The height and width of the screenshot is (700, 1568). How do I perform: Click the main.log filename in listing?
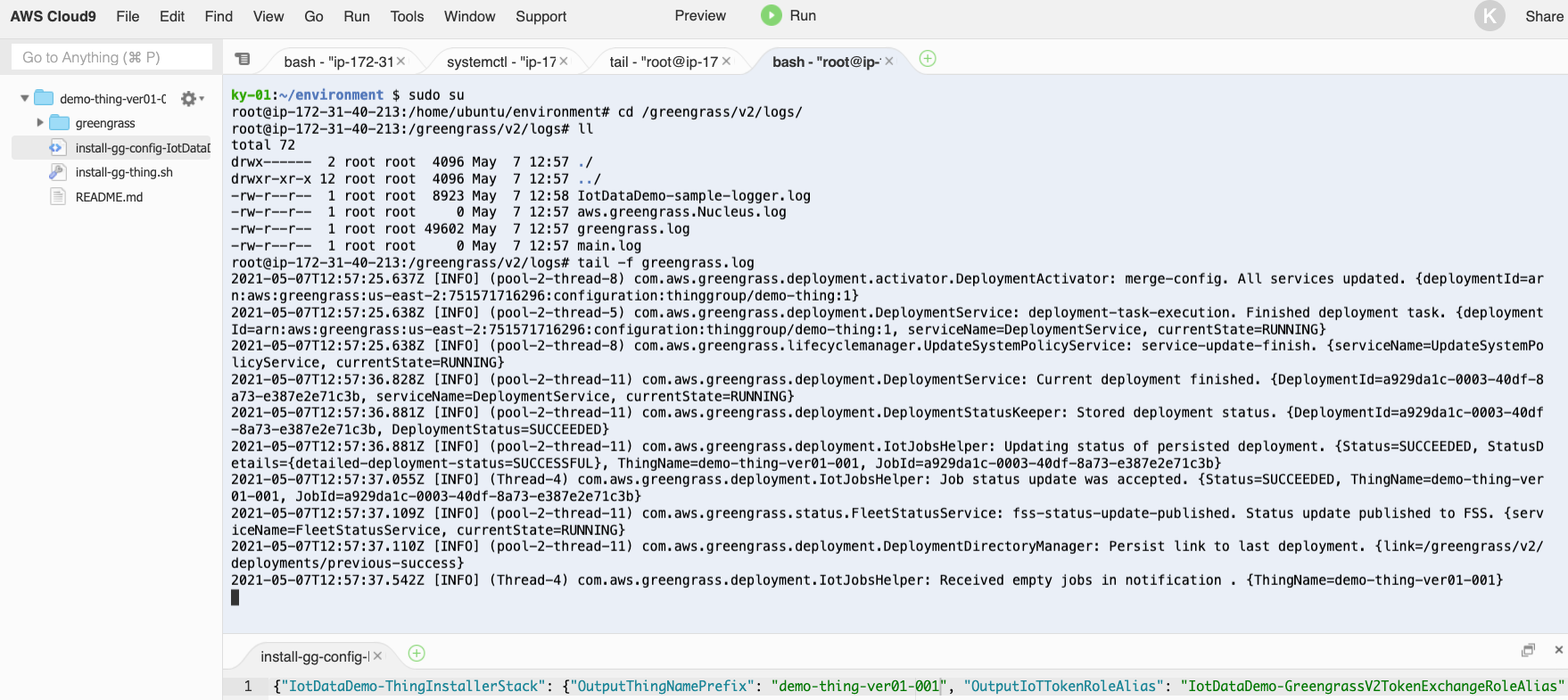(x=609, y=245)
